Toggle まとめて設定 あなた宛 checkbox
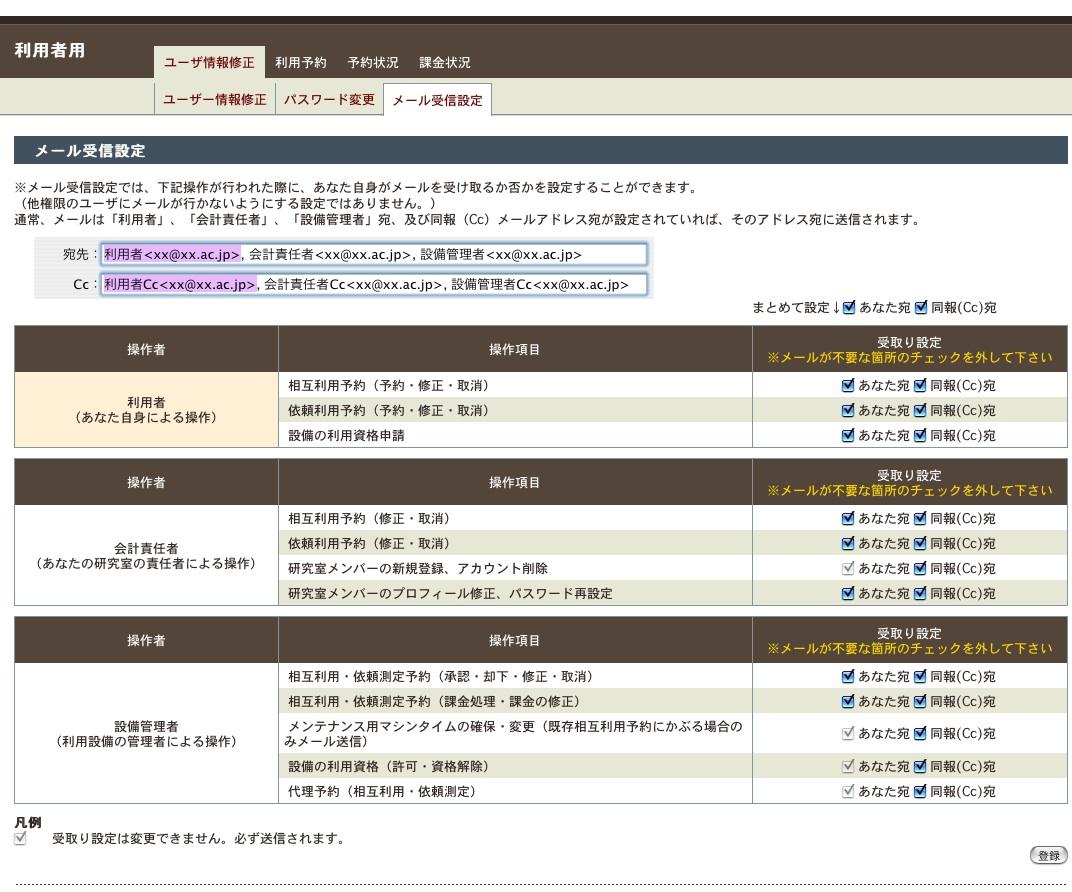The width and height of the screenshot is (1072, 892). 850,308
